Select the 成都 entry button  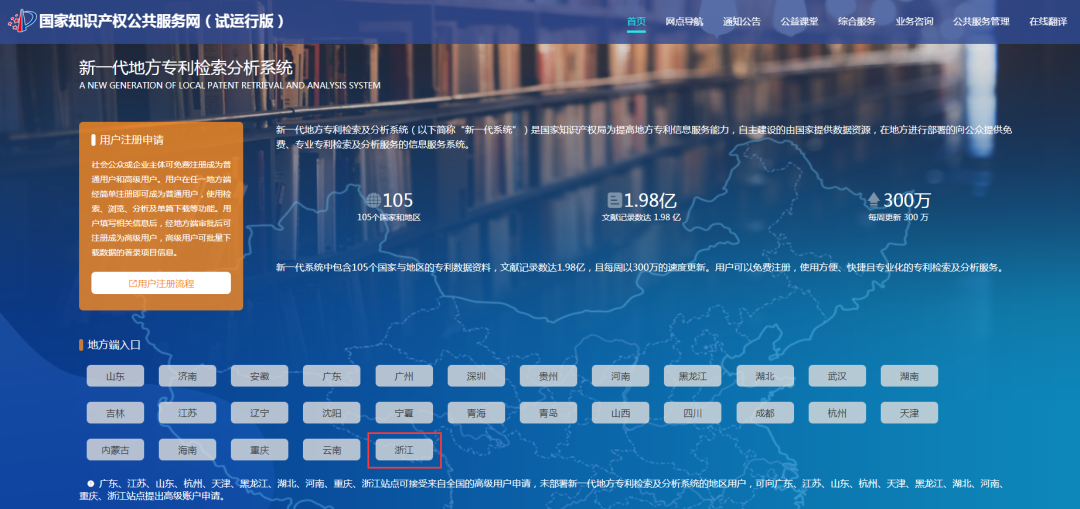point(765,413)
